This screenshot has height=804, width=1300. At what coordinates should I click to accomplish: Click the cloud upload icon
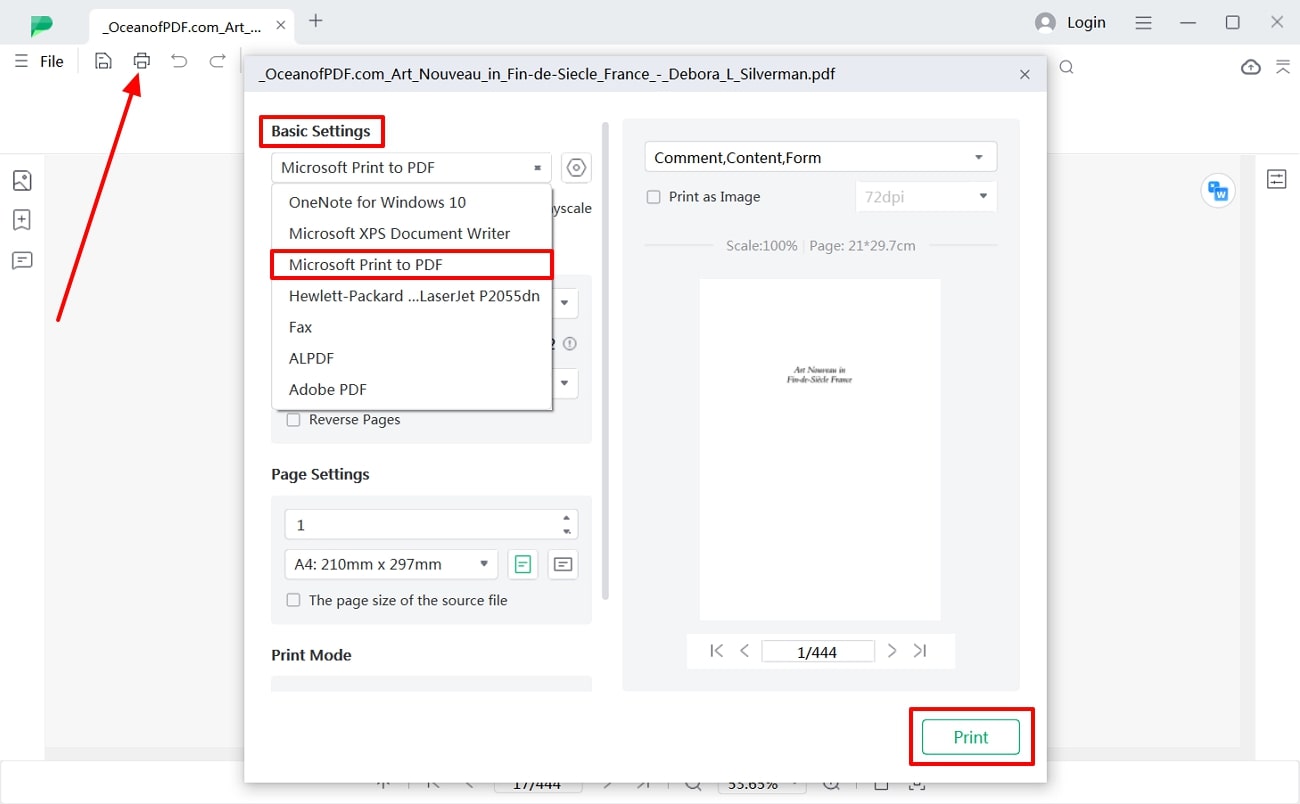[x=1251, y=67]
